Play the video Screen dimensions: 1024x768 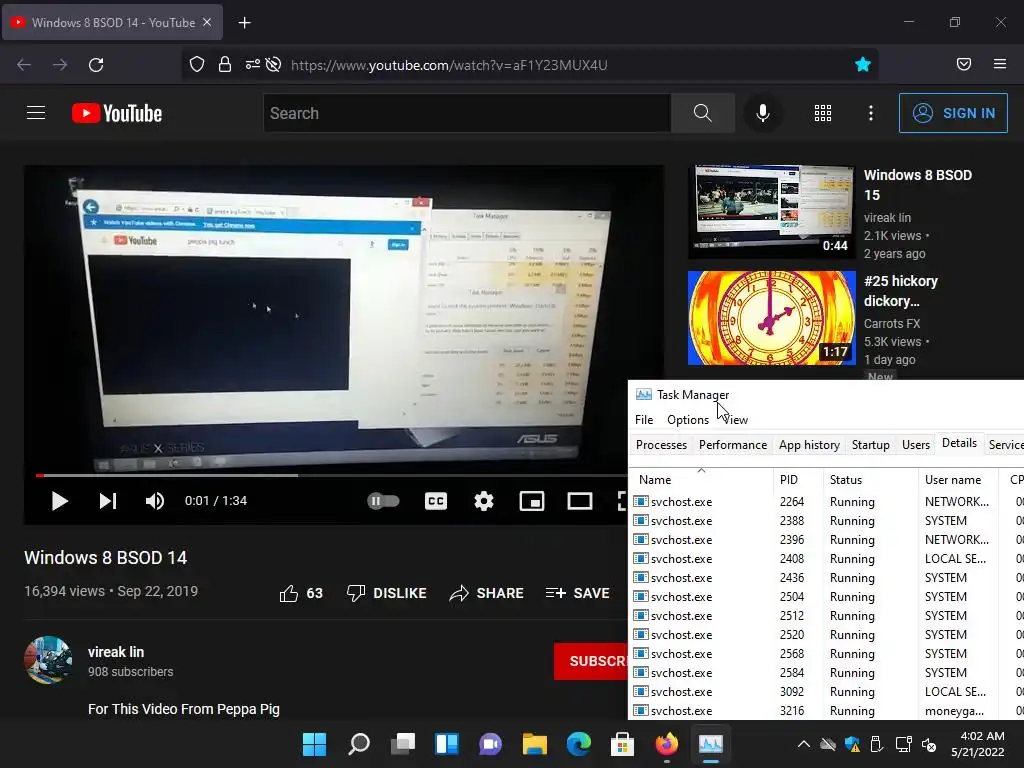click(x=59, y=501)
